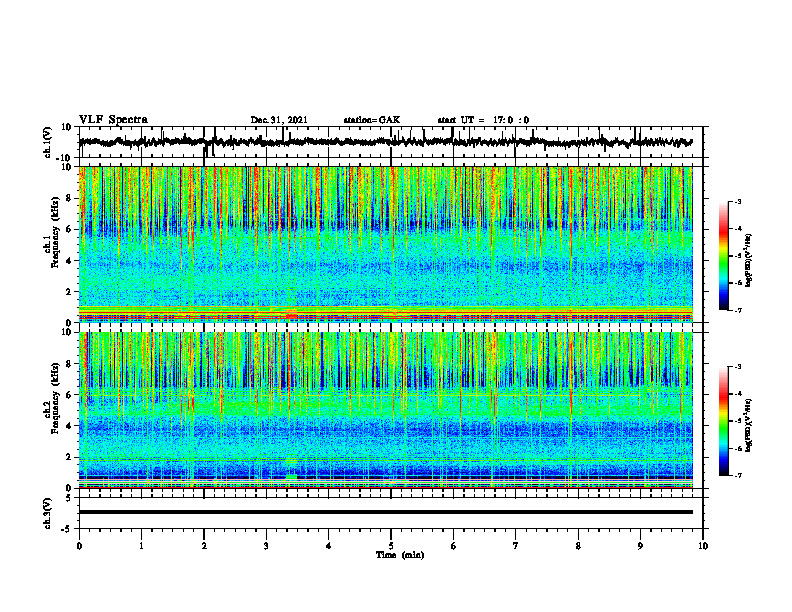
Task: Click the ch.2 spectrogram color bar
Action: pos(723,421)
